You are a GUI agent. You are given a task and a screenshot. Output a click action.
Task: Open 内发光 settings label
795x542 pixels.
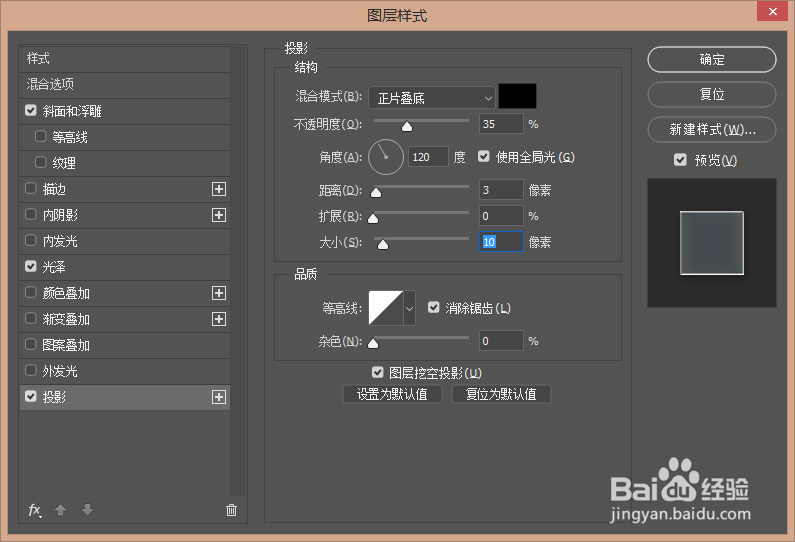pyautogui.click(x=60, y=241)
